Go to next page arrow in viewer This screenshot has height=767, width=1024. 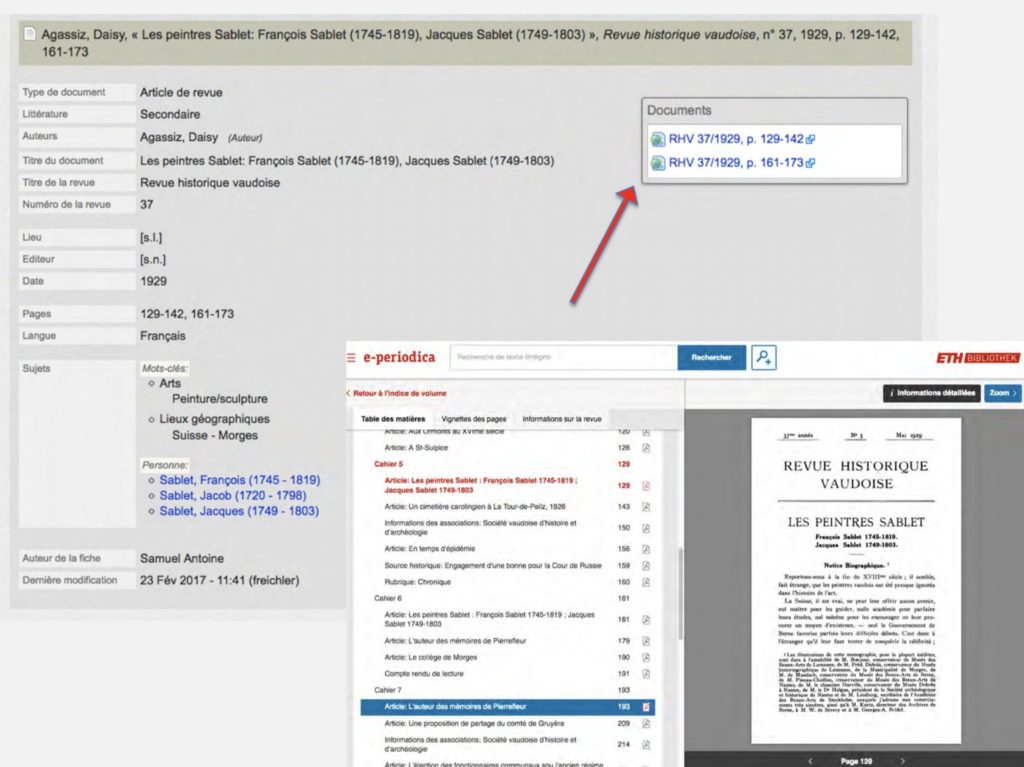click(x=902, y=761)
